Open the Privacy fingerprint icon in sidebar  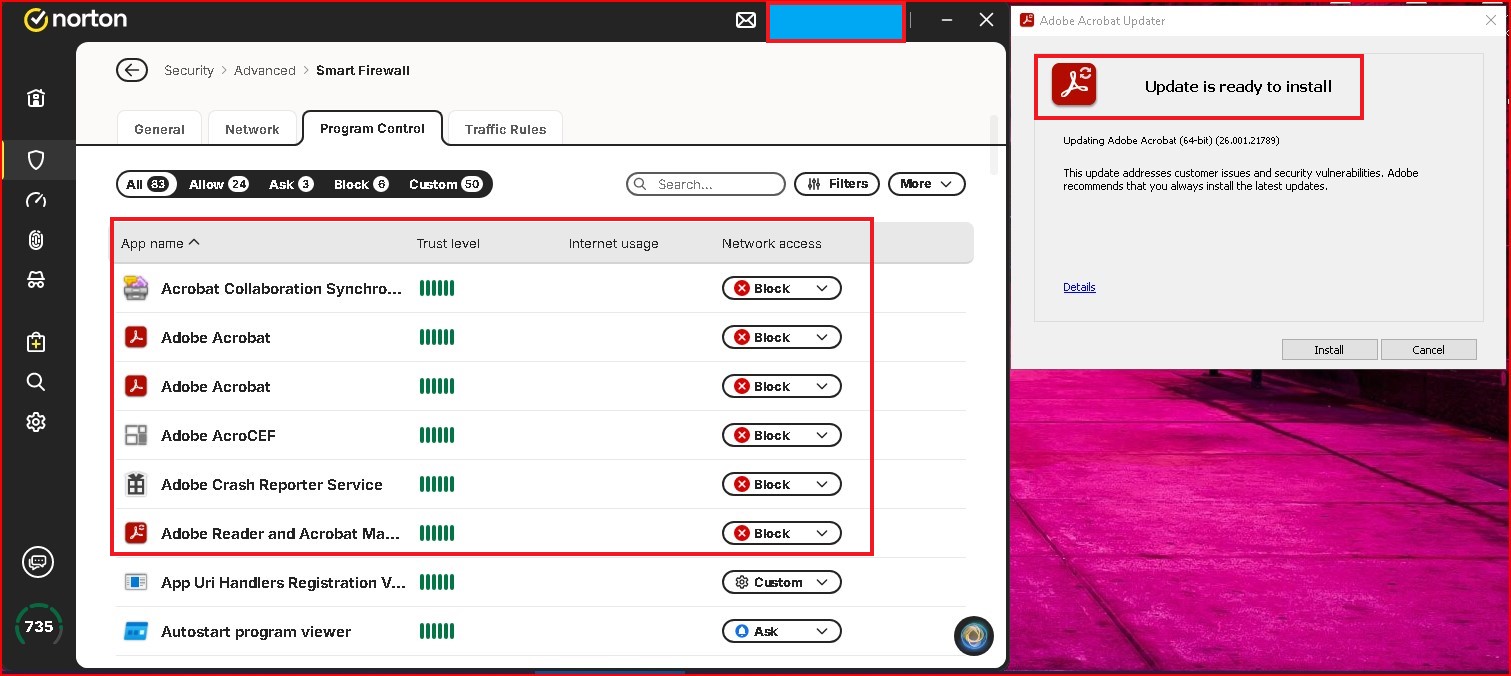36,240
